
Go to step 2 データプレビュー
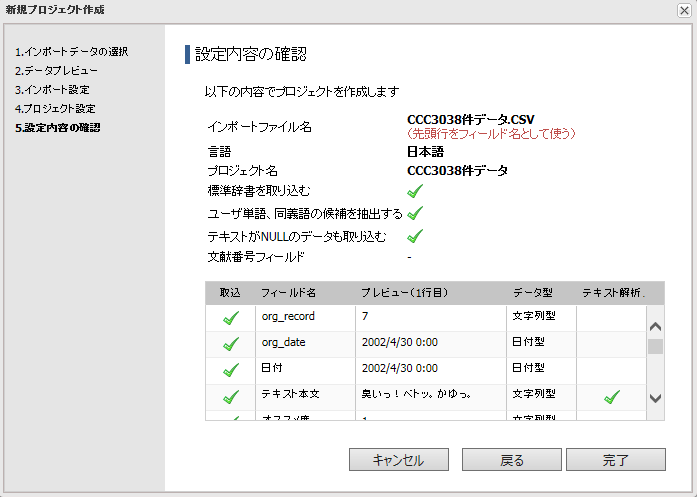click(x=56, y=71)
